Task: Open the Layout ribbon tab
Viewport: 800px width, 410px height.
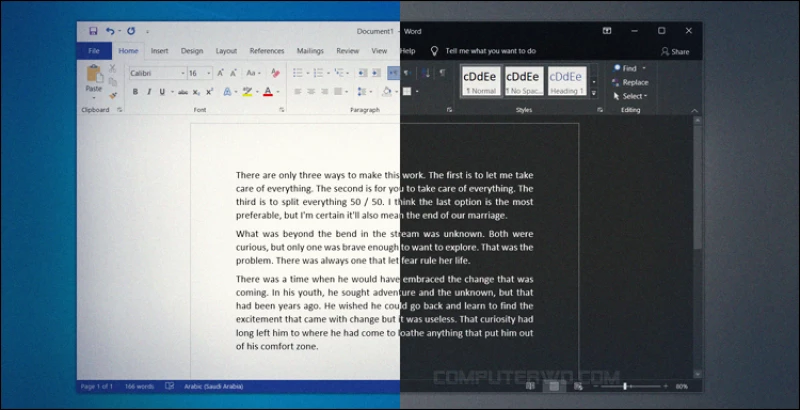Action: (226, 51)
